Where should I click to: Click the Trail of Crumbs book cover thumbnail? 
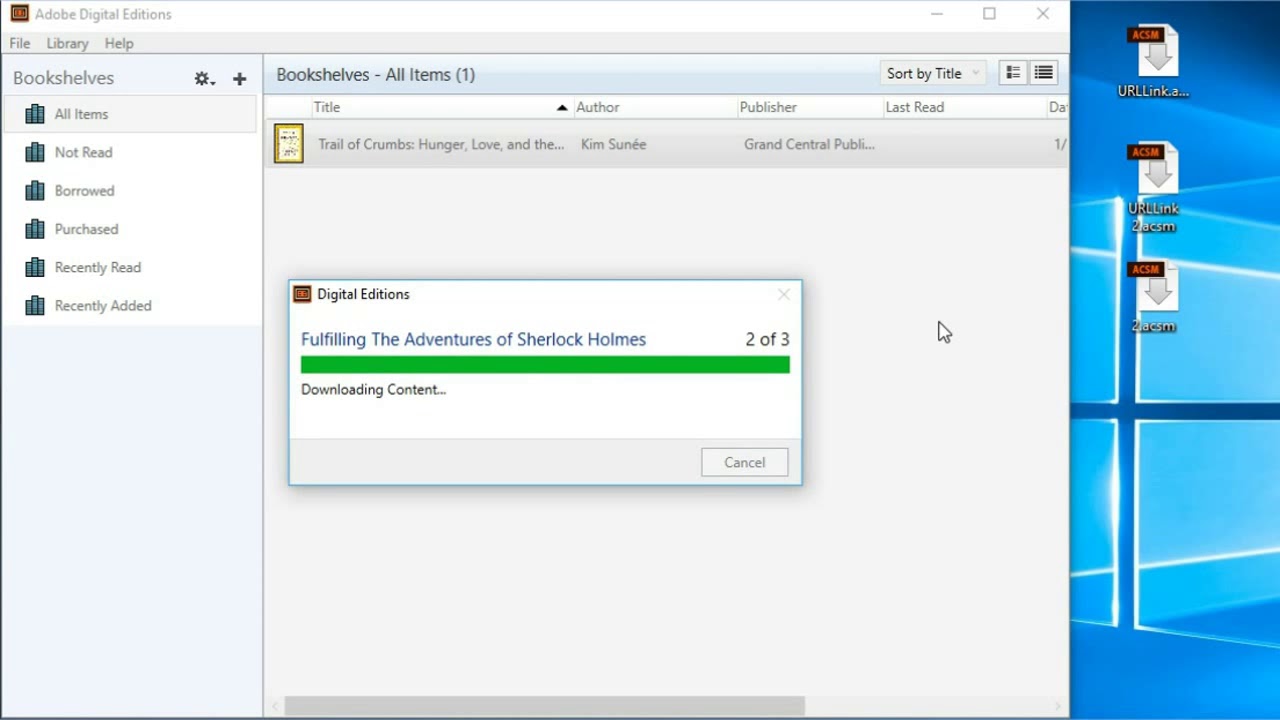[x=289, y=144]
